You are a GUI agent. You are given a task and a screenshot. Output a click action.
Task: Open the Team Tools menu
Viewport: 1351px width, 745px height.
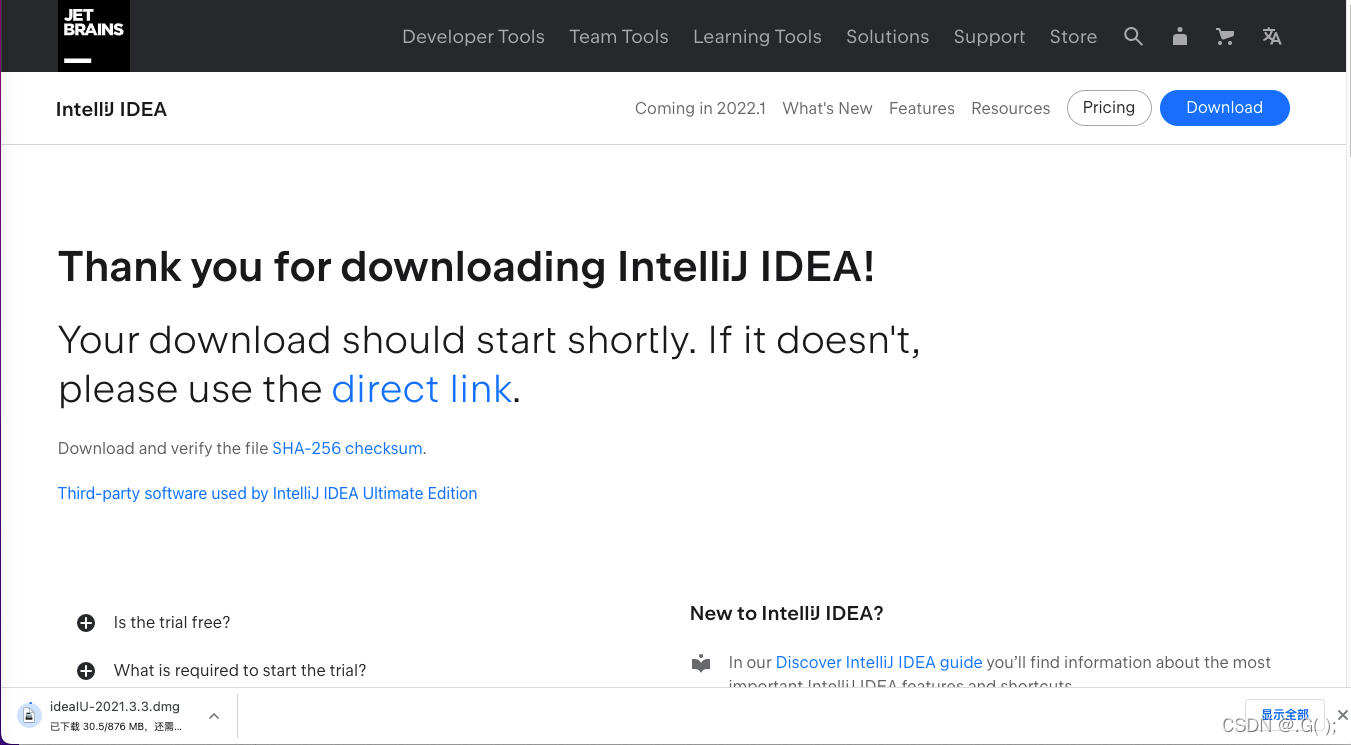click(x=619, y=37)
